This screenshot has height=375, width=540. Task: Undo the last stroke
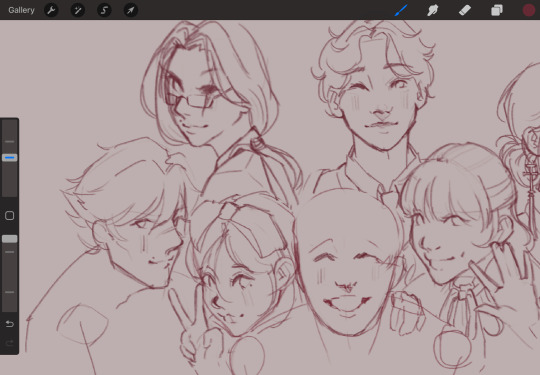pyautogui.click(x=10, y=324)
